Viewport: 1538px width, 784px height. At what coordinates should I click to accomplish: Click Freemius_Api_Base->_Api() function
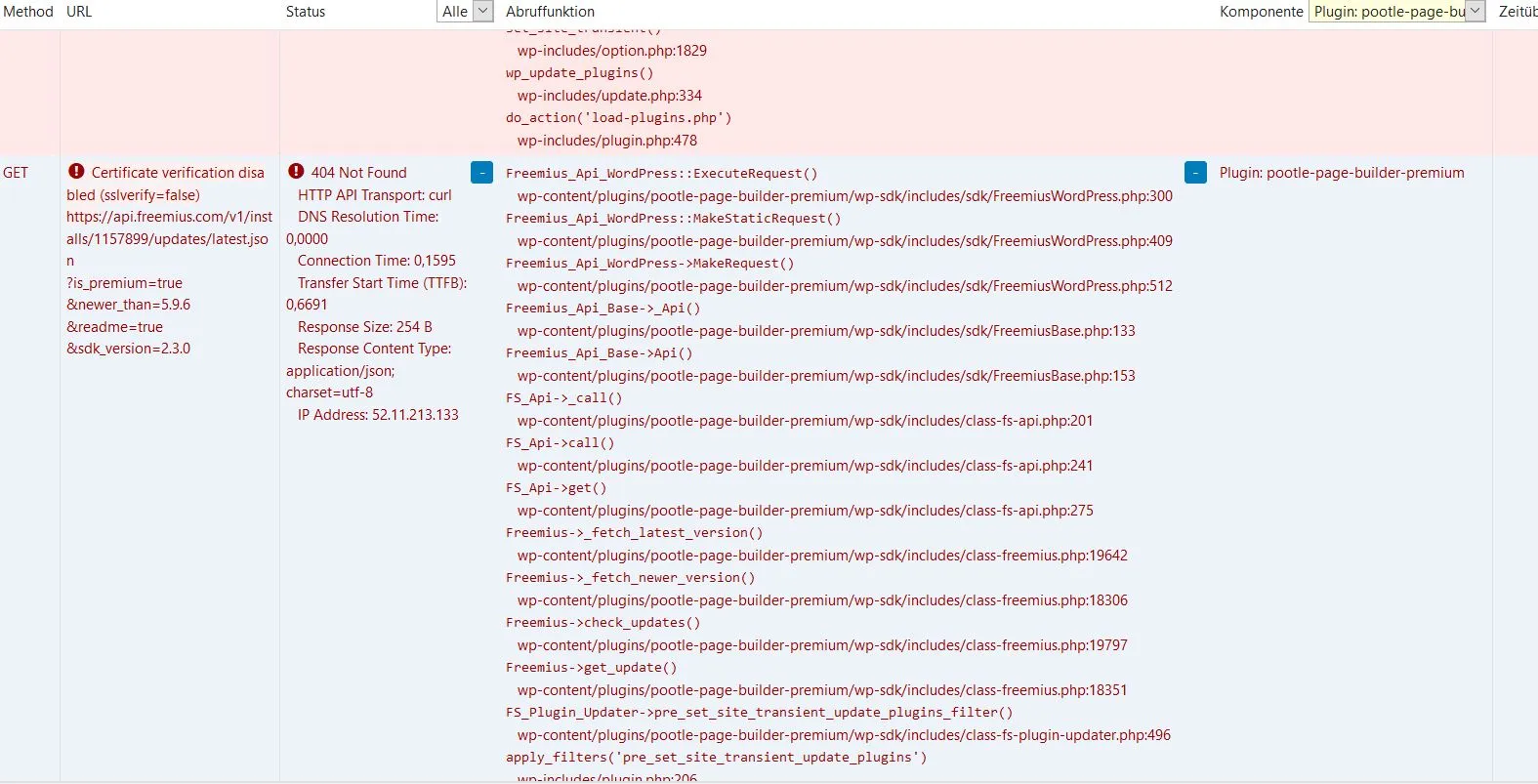pyautogui.click(x=603, y=309)
